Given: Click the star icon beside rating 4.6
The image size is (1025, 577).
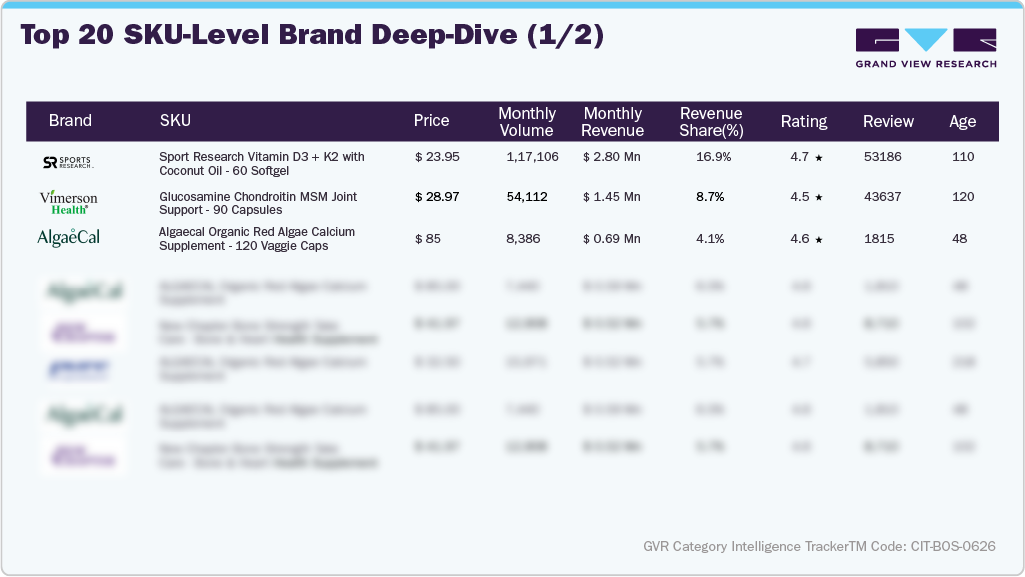Looking at the screenshot, I should [x=818, y=240].
